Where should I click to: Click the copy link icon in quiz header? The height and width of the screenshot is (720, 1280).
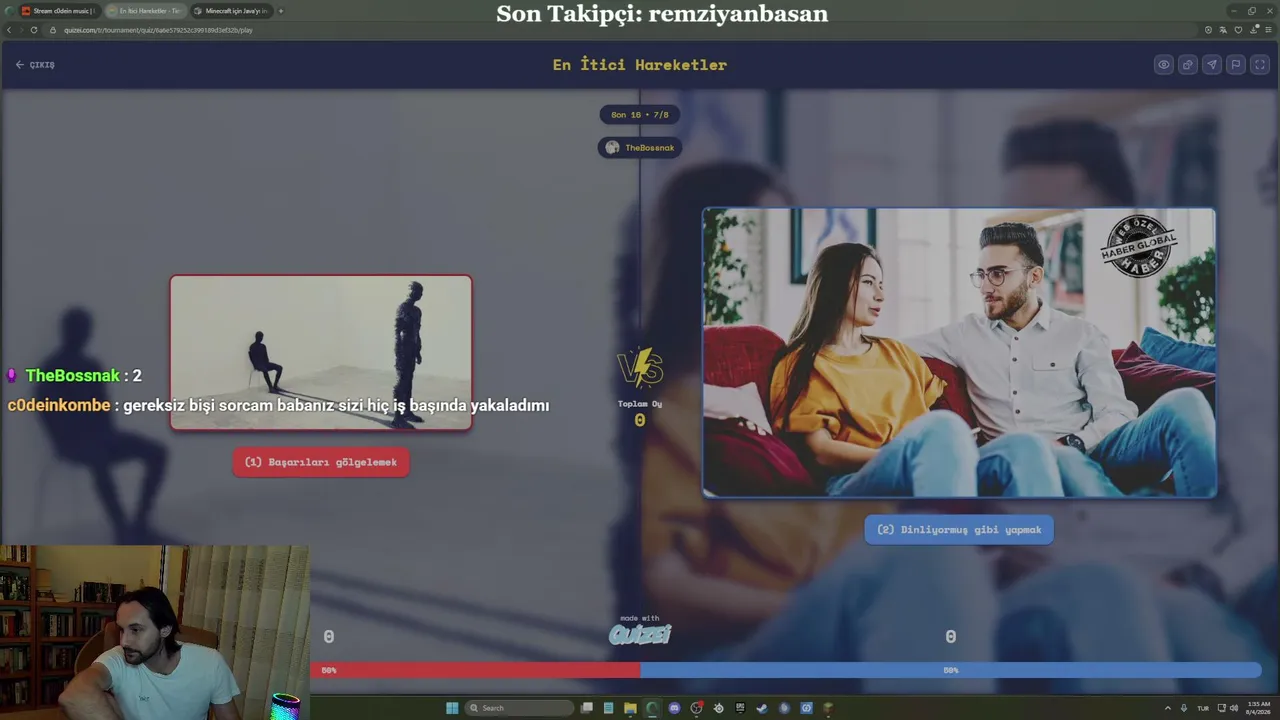(1188, 65)
